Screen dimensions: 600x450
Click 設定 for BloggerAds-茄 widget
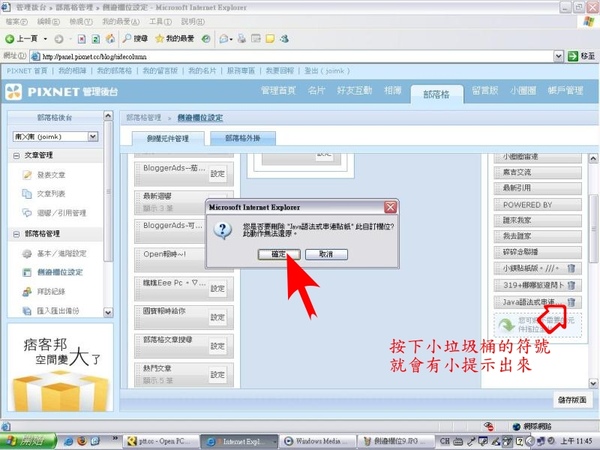coord(217,174)
